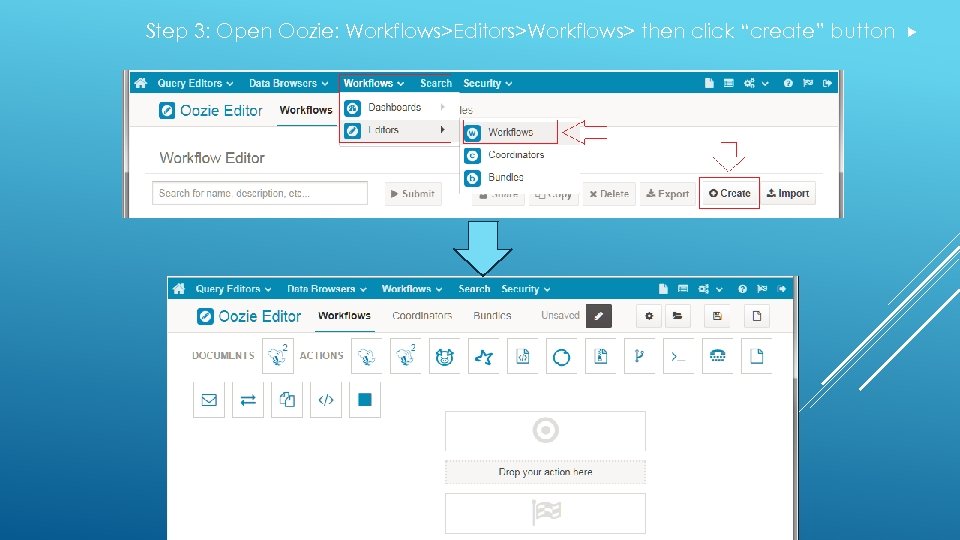Screen dimensions: 960x540
Task: Click help question icon in upper navbar
Action: click(788, 83)
